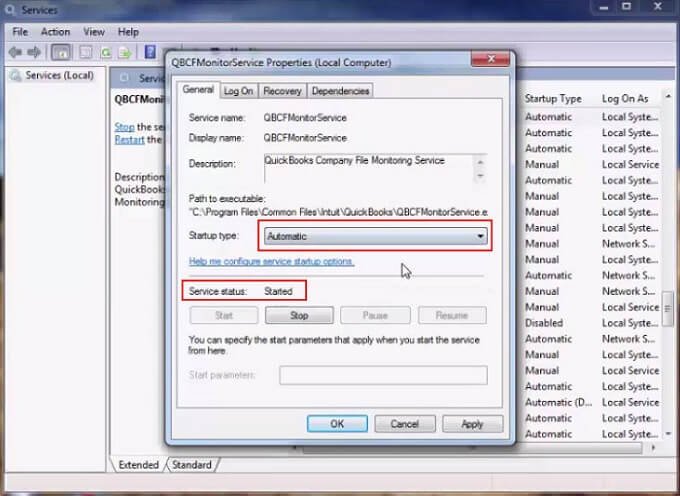
Task: Select the Standard view tab
Action: pos(192,465)
